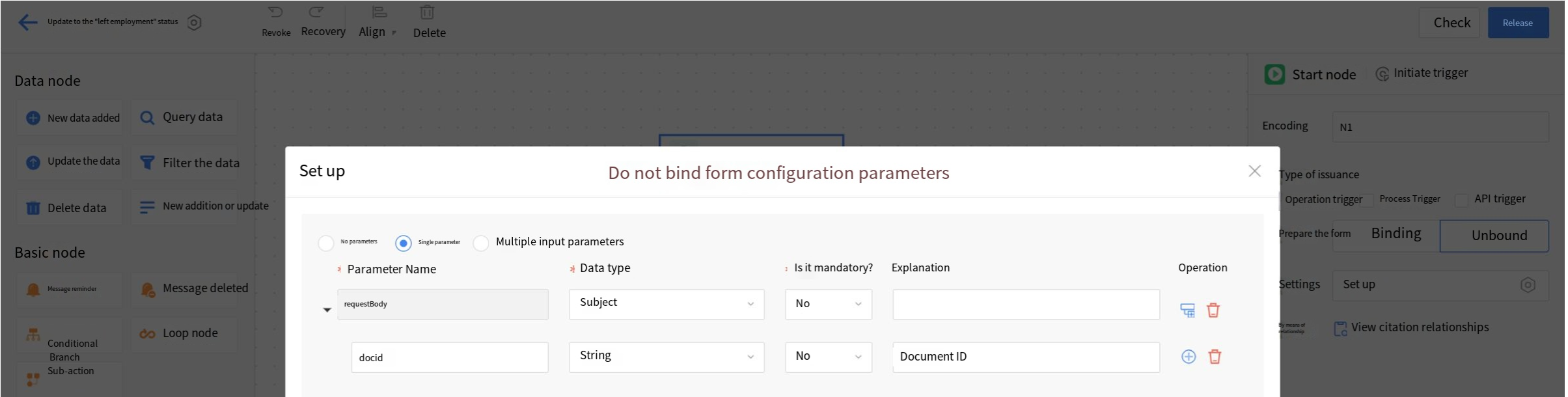Click the plus icon in docid row
Viewport: 1568px width, 397px height.
pyautogui.click(x=1188, y=357)
